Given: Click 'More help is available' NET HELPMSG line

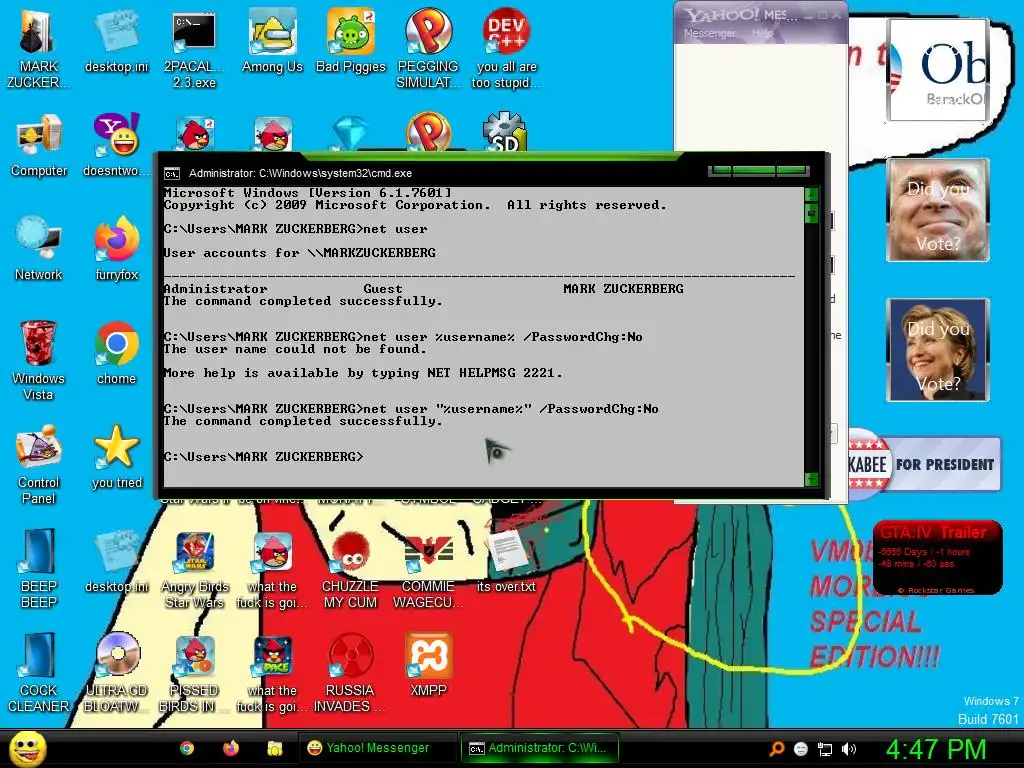Looking at the screenshot, I should (362, 374).
